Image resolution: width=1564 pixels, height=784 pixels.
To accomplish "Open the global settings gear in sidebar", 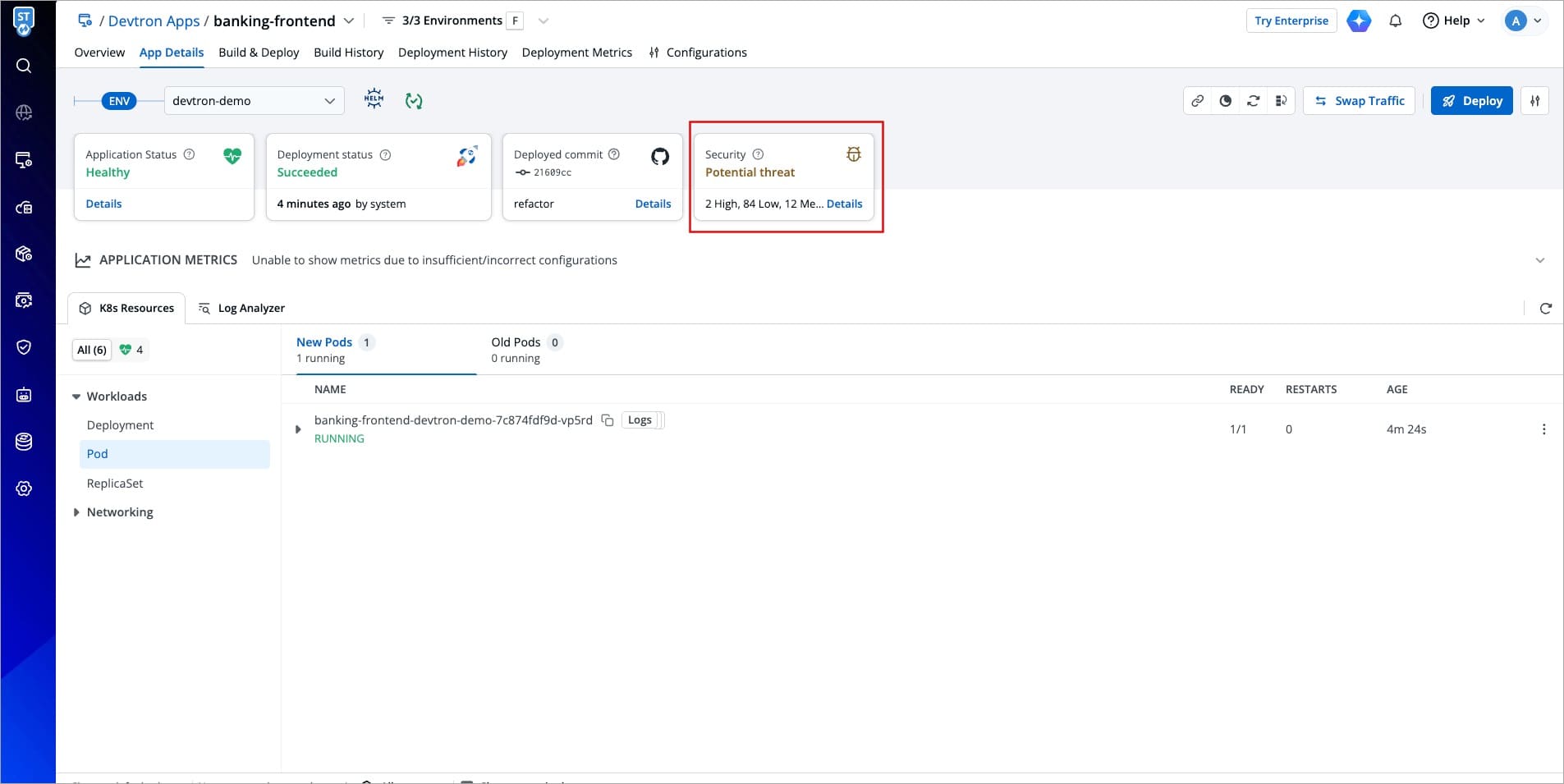I will (x=24, y=488).
